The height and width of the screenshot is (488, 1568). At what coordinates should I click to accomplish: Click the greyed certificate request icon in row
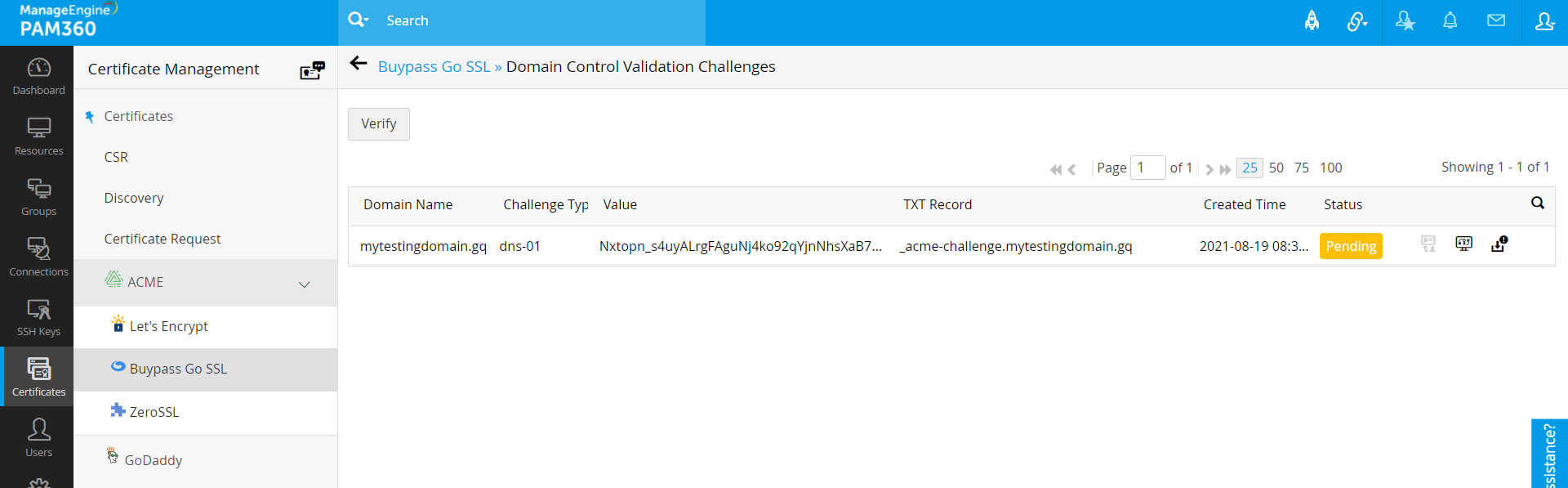click(x=1428, y=244)
